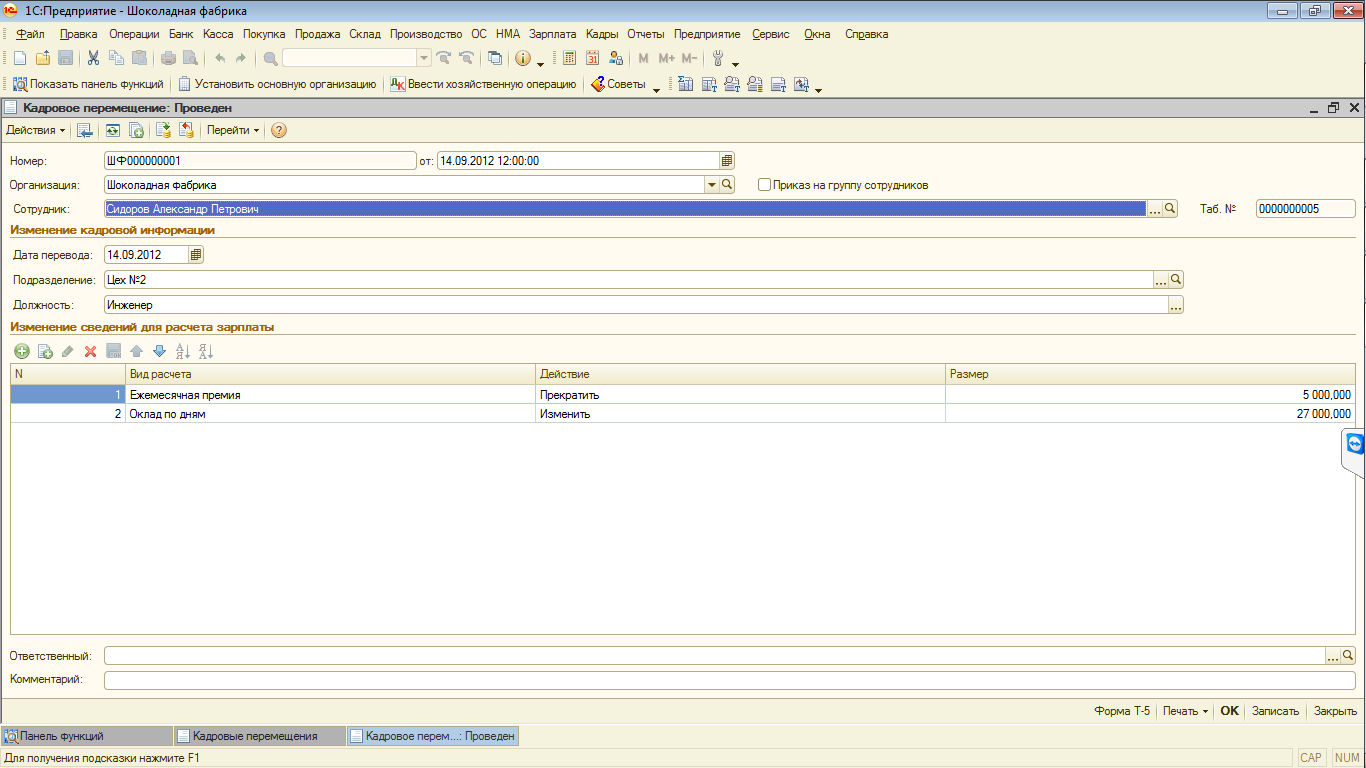Move row up with the up arrow icon
The height and width of the screenshot is (768, 1366).
tap(136, 351)
